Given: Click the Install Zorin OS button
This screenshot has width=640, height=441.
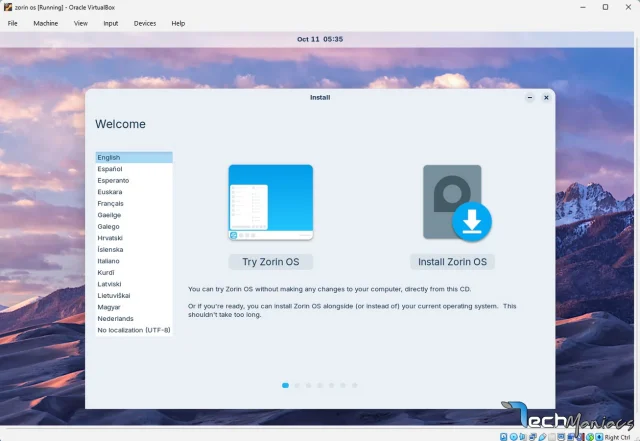Looking at the screenshot, I should [452, 262].
